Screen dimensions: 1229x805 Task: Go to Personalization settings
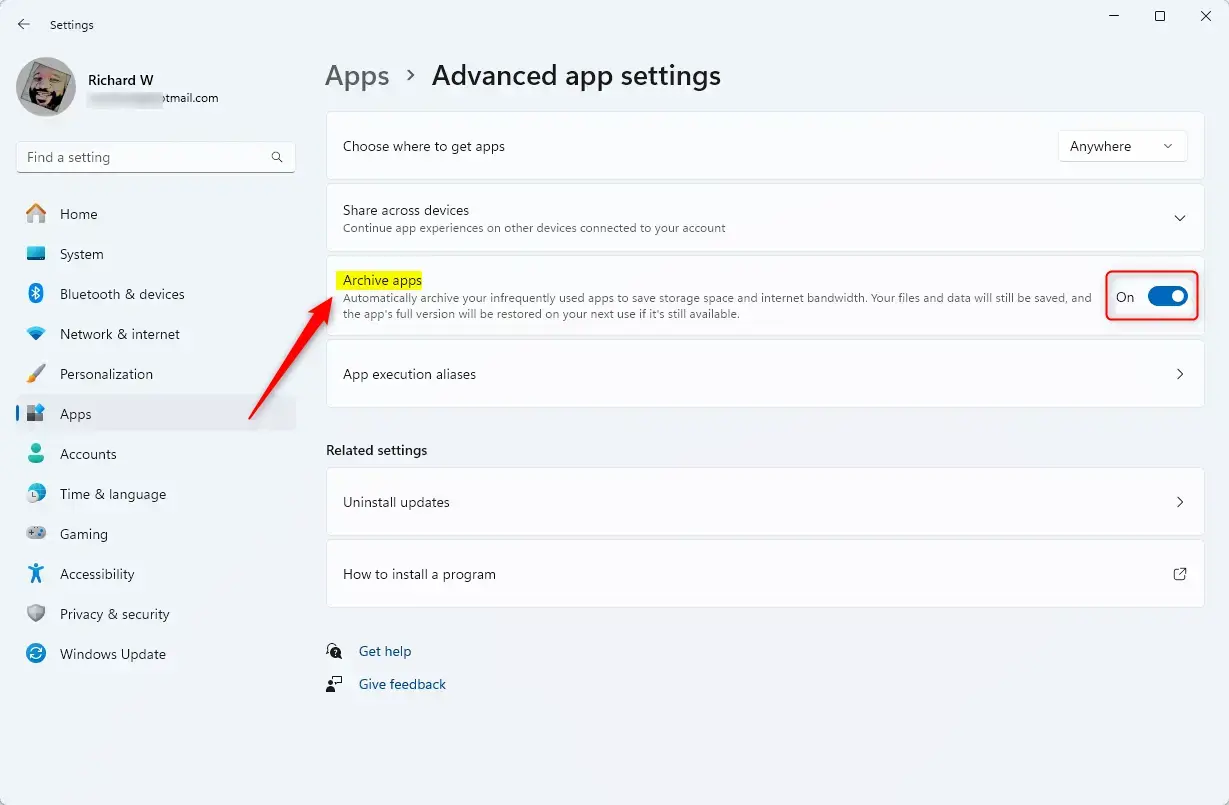pos(108,374)
